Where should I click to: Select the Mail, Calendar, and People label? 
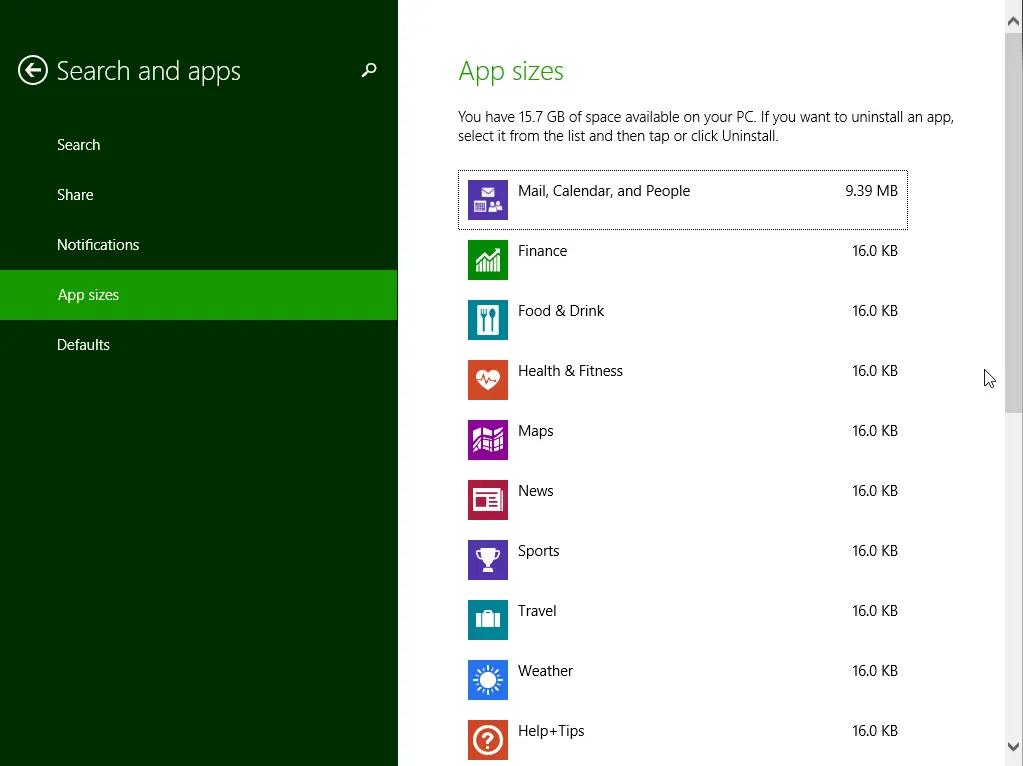[603, 191]
